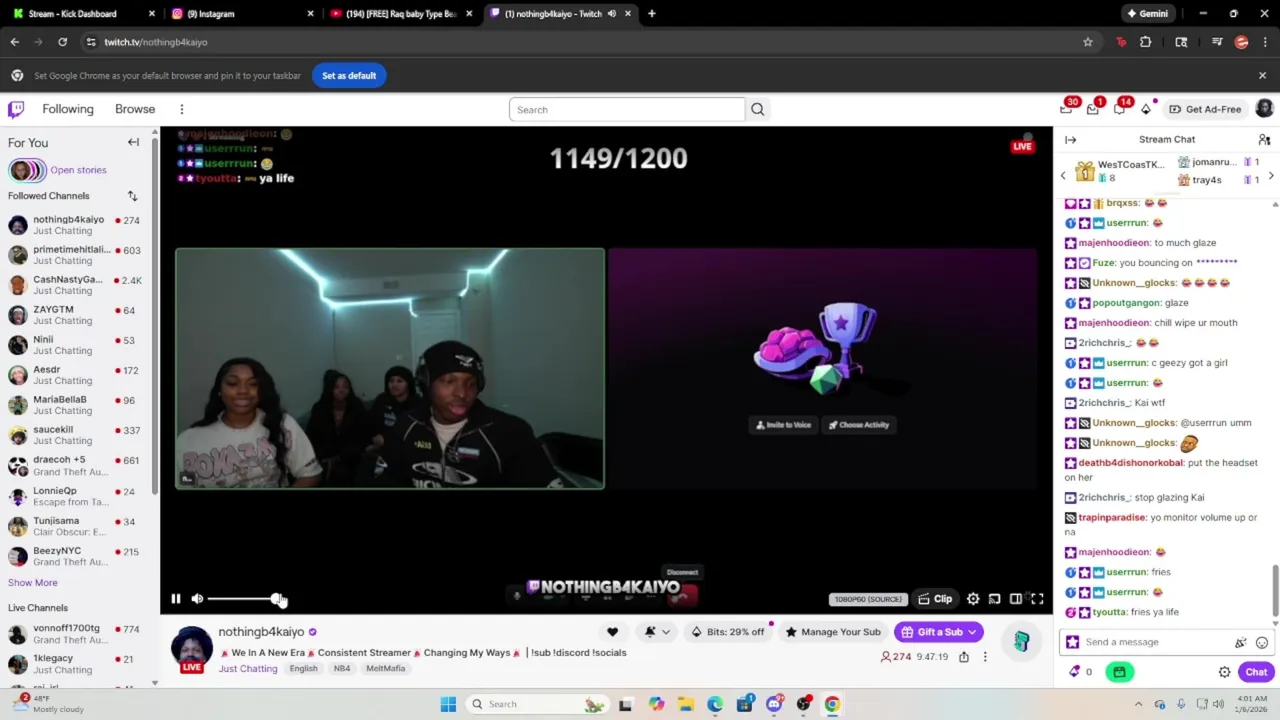Show next gift leaderboard entries
This screenshot has width=1280, height=720.
click(x=1271, y=176)
